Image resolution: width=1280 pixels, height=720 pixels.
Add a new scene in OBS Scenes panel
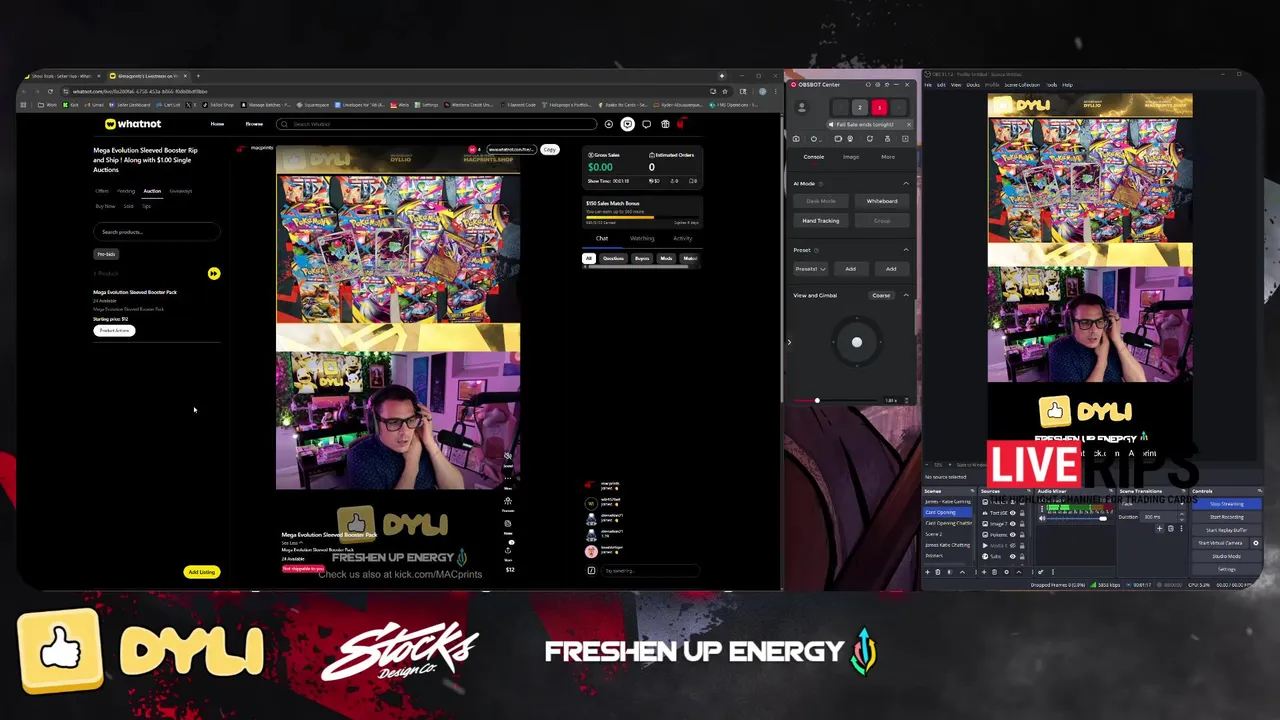[x=927, y=572]
